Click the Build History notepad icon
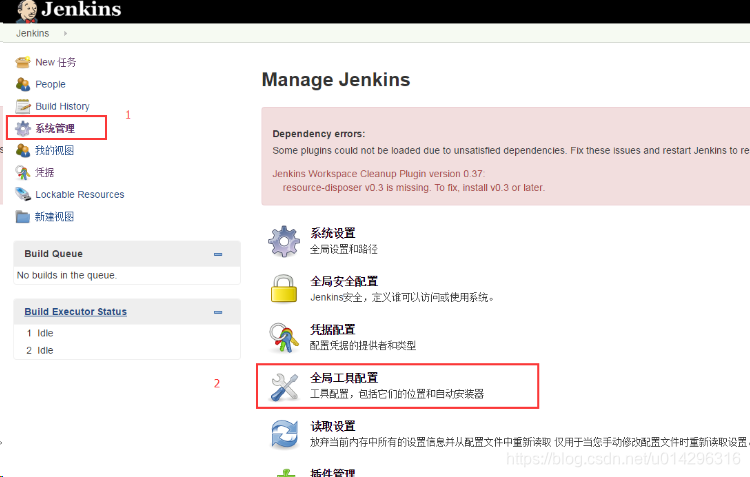This screenshot has height=477, width=750. (x=22, y=106)
